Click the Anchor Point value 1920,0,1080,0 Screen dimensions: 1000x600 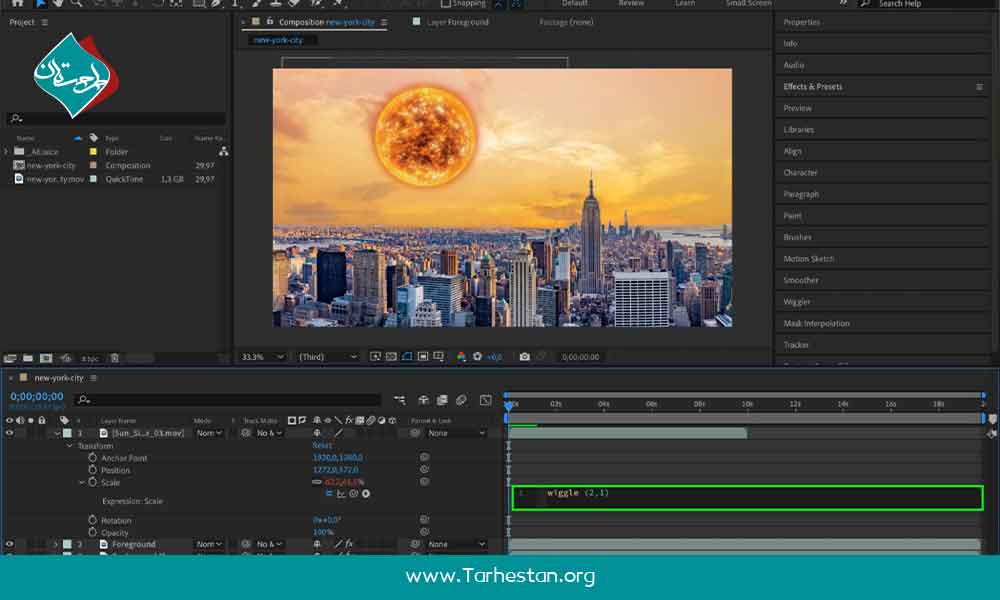coord(337,458)
